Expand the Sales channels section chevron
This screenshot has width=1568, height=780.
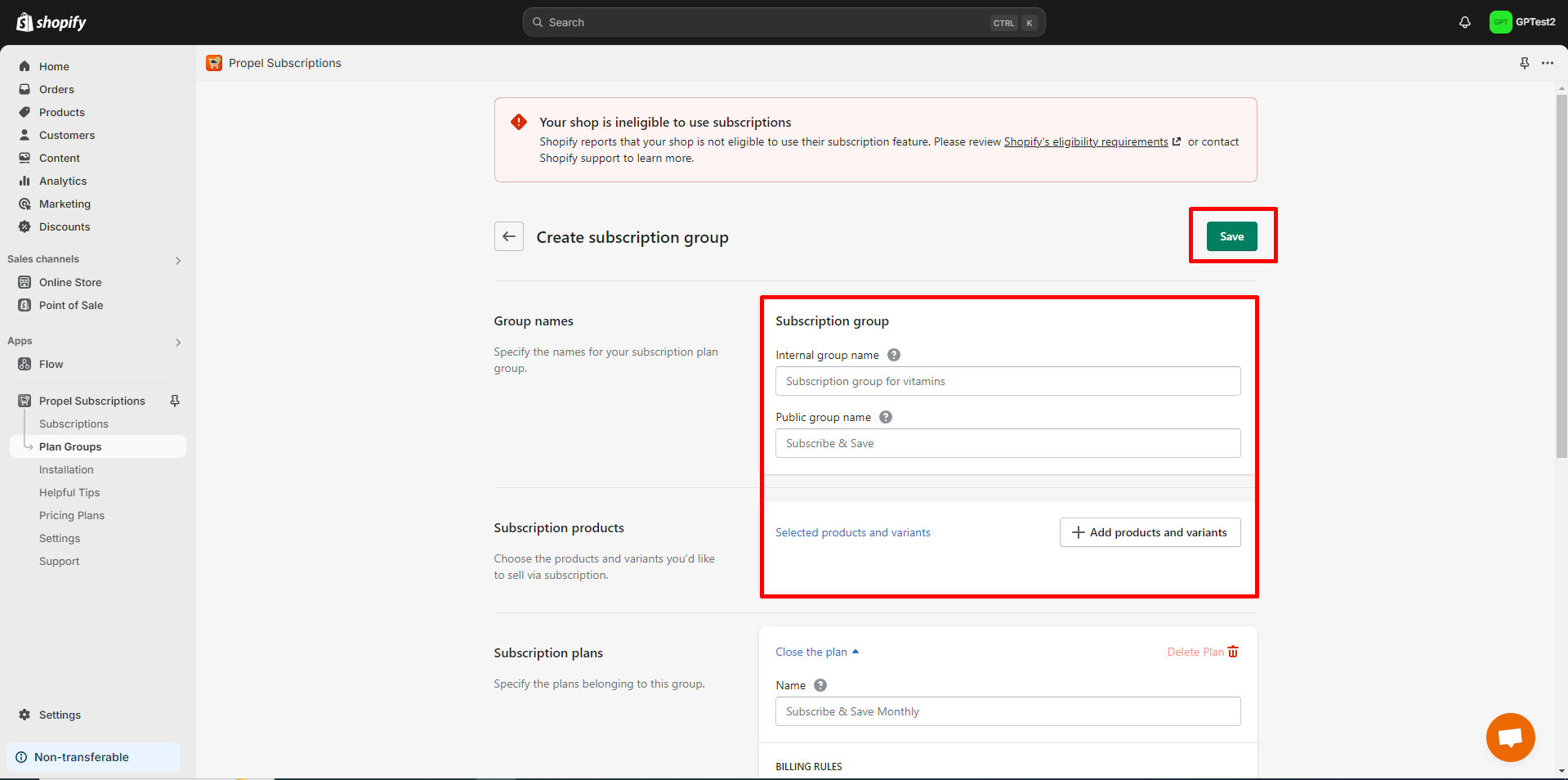coord(178,260)
